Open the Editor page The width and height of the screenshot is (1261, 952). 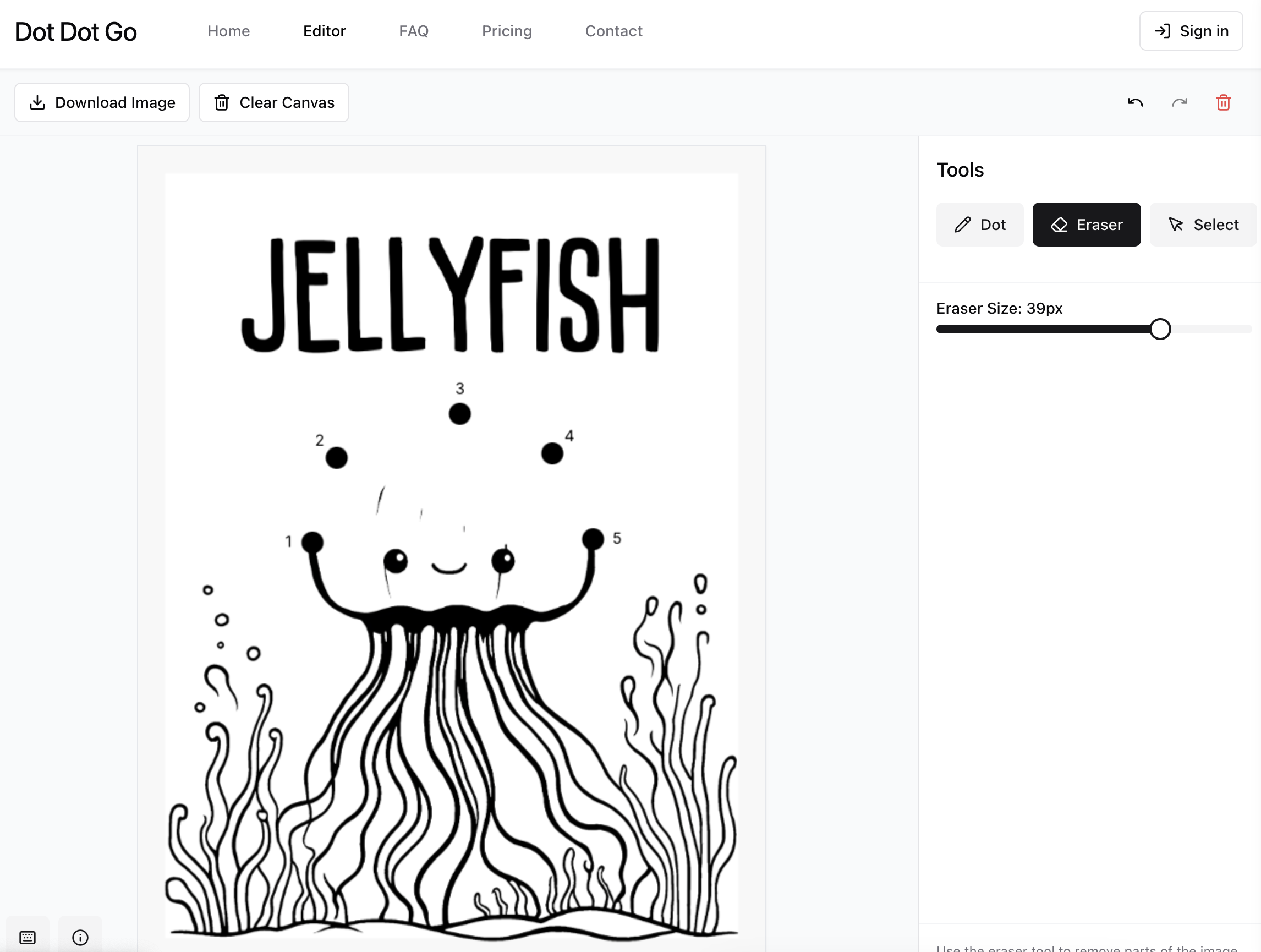pos(324,31)
